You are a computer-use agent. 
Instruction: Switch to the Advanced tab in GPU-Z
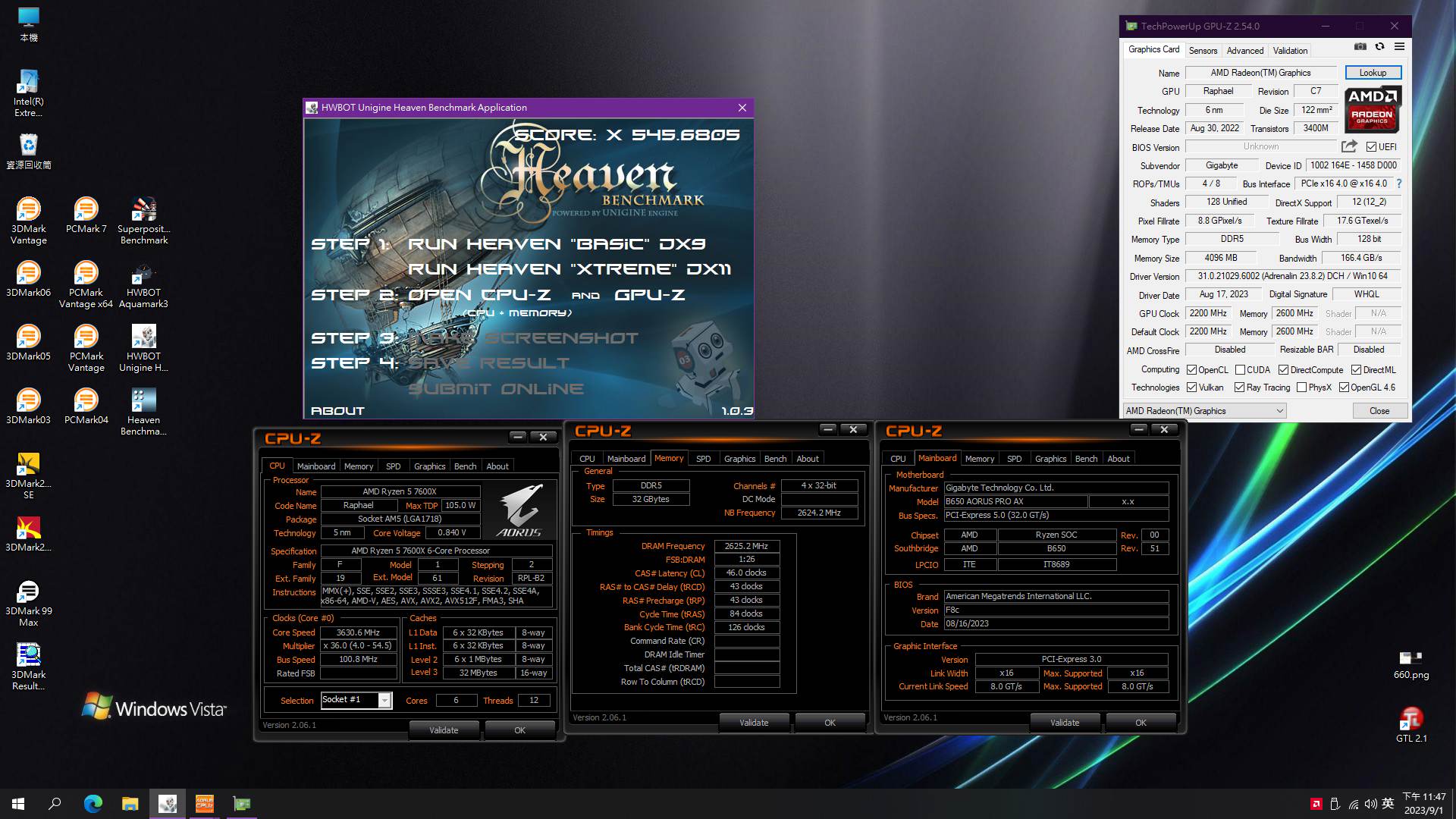click(1245, 51)
